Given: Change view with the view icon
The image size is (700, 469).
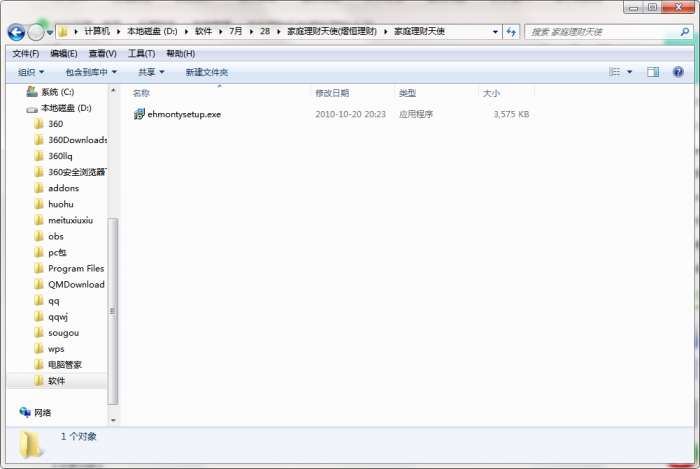Looking at the screenshot, I should pos(615,72).
